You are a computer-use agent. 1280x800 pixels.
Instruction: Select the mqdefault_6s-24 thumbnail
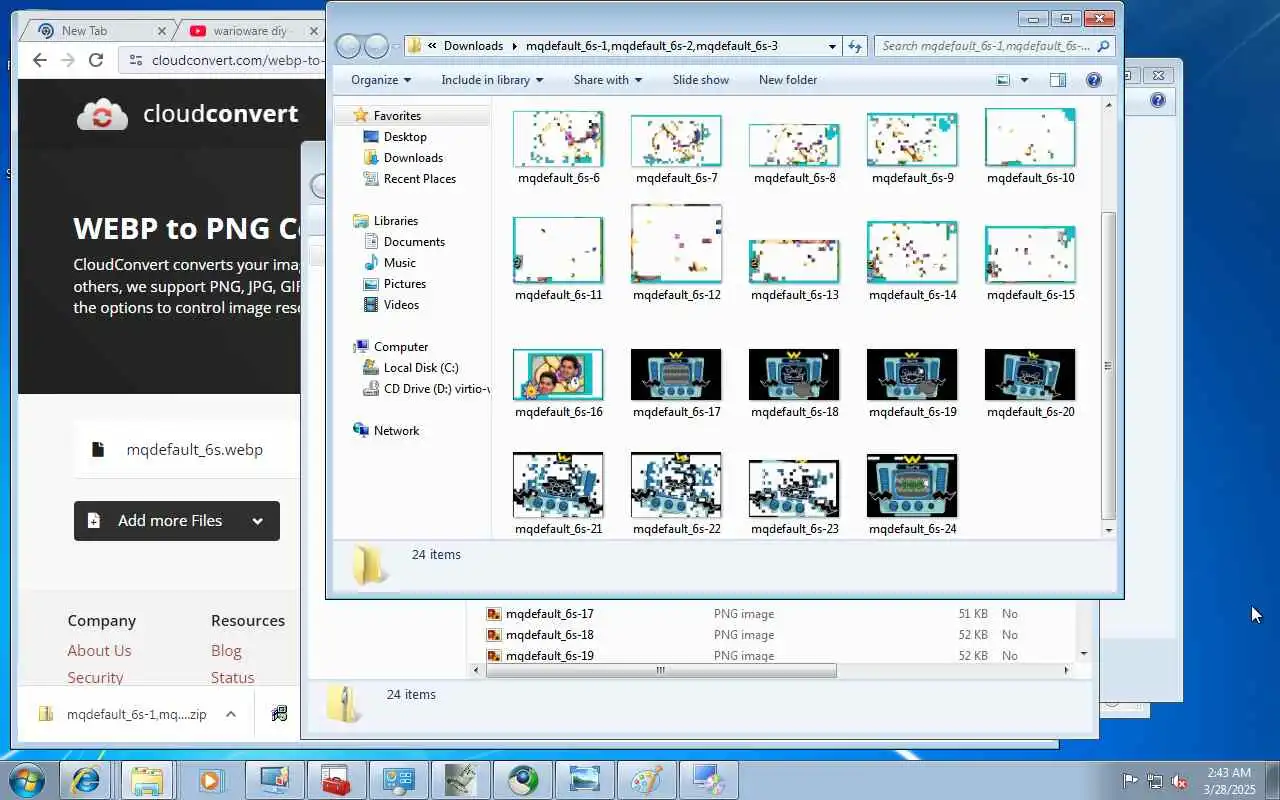[912, 486]
